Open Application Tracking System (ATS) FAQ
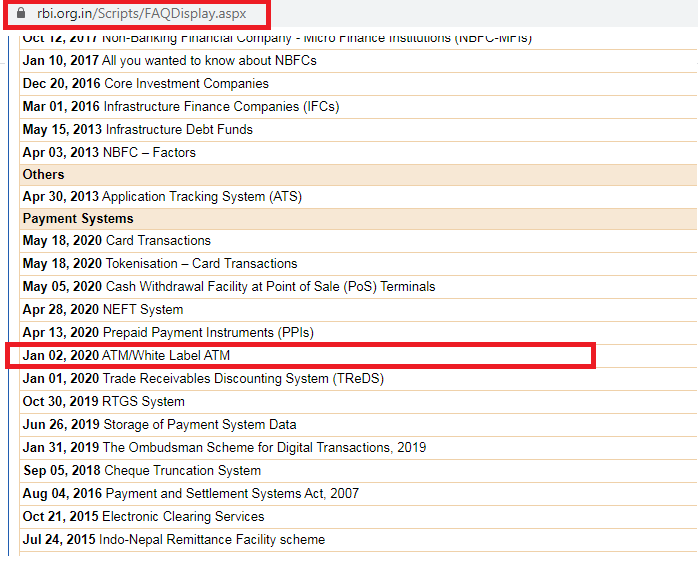This screenshot has width=698, height=582. point(202,197)
